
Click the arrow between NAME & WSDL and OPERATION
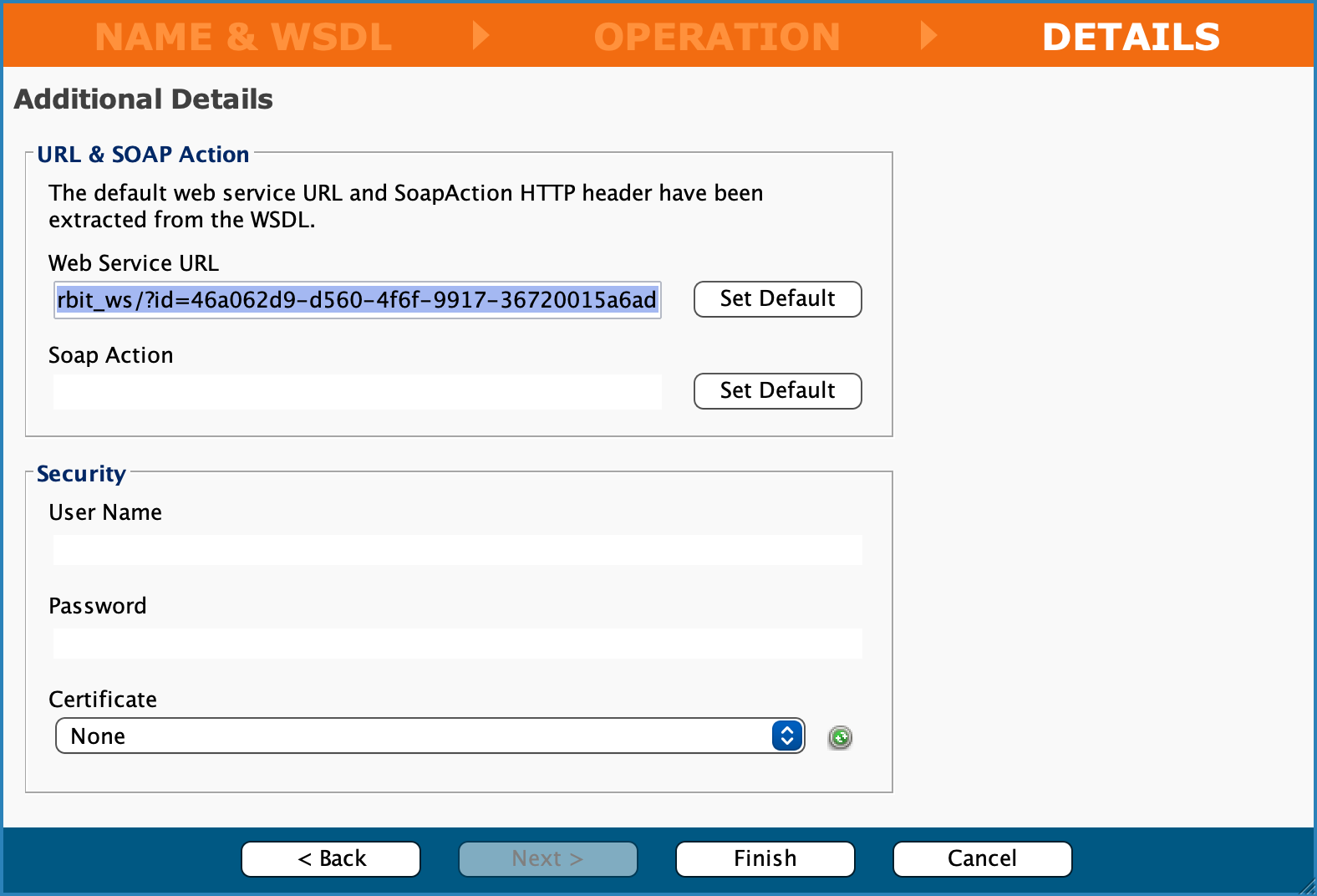(x=481, y=35)
